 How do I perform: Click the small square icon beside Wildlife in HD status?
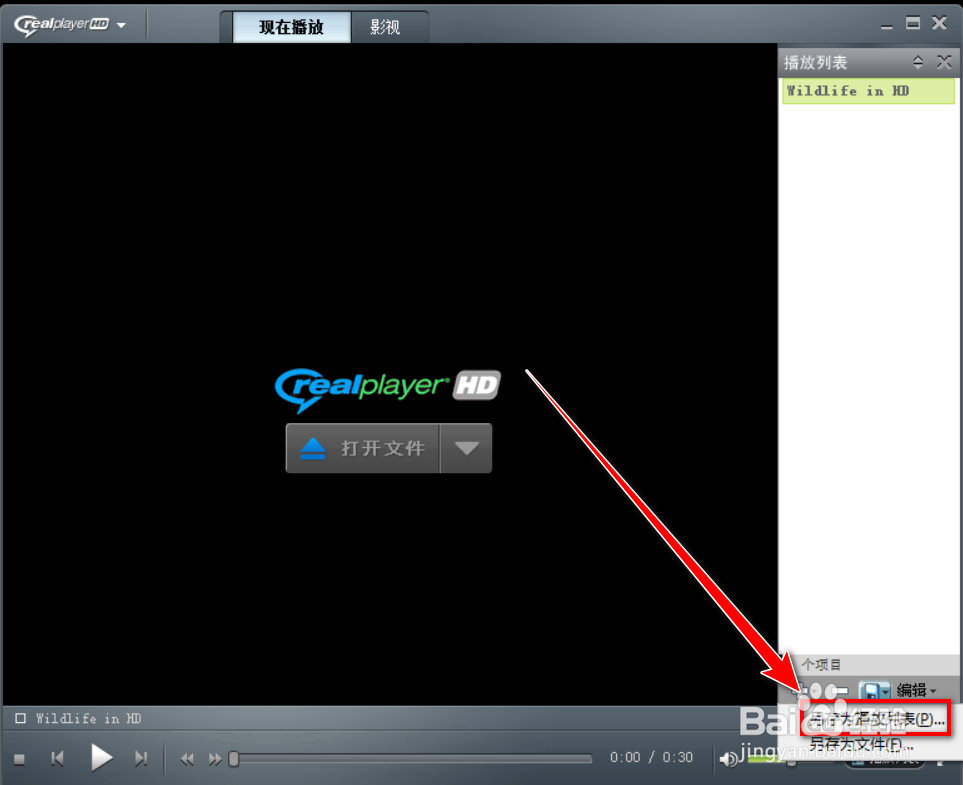(20, 718)
